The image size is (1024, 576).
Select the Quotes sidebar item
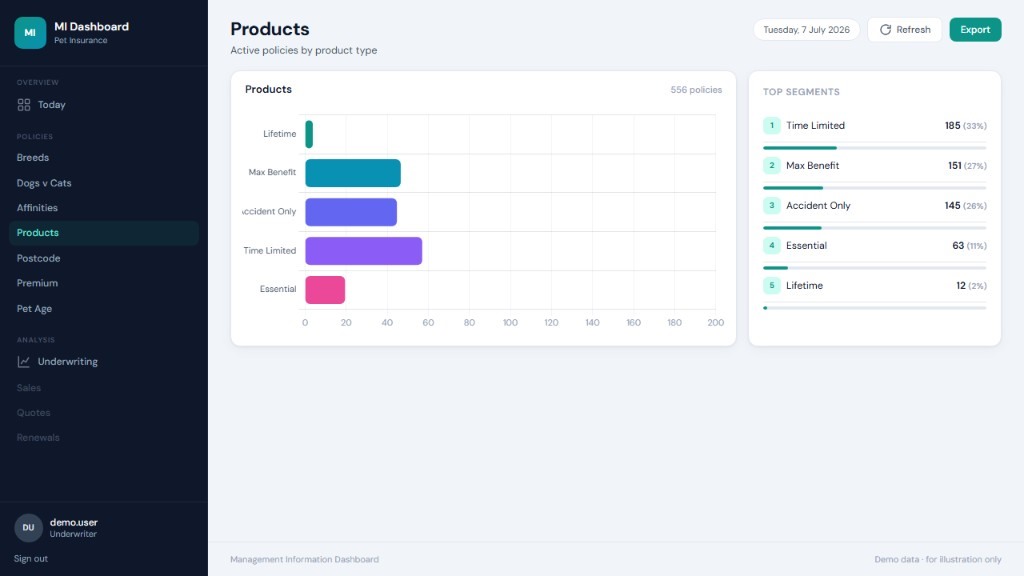coord(104,413)
